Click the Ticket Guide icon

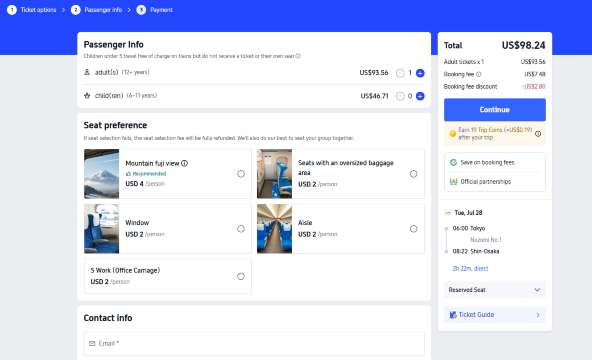453,315
